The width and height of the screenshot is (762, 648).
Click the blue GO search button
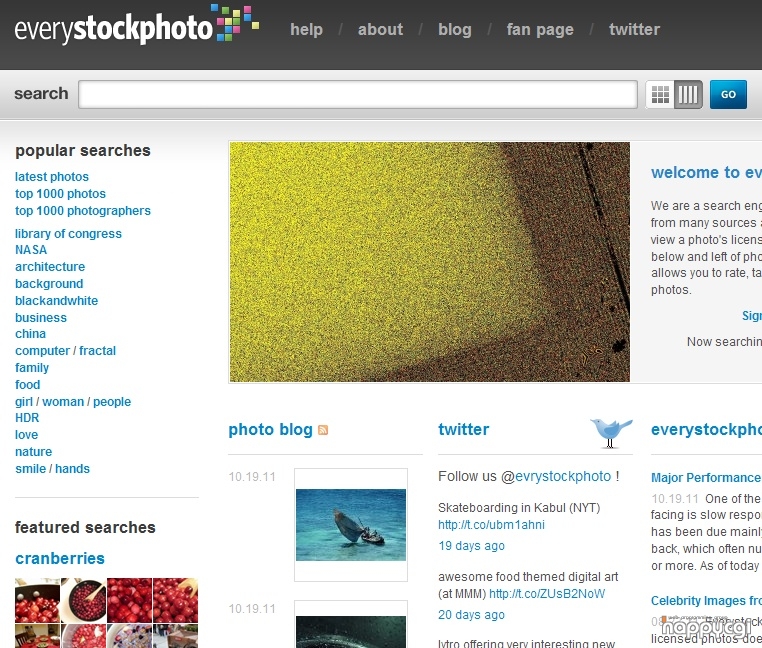pos(728,94)
